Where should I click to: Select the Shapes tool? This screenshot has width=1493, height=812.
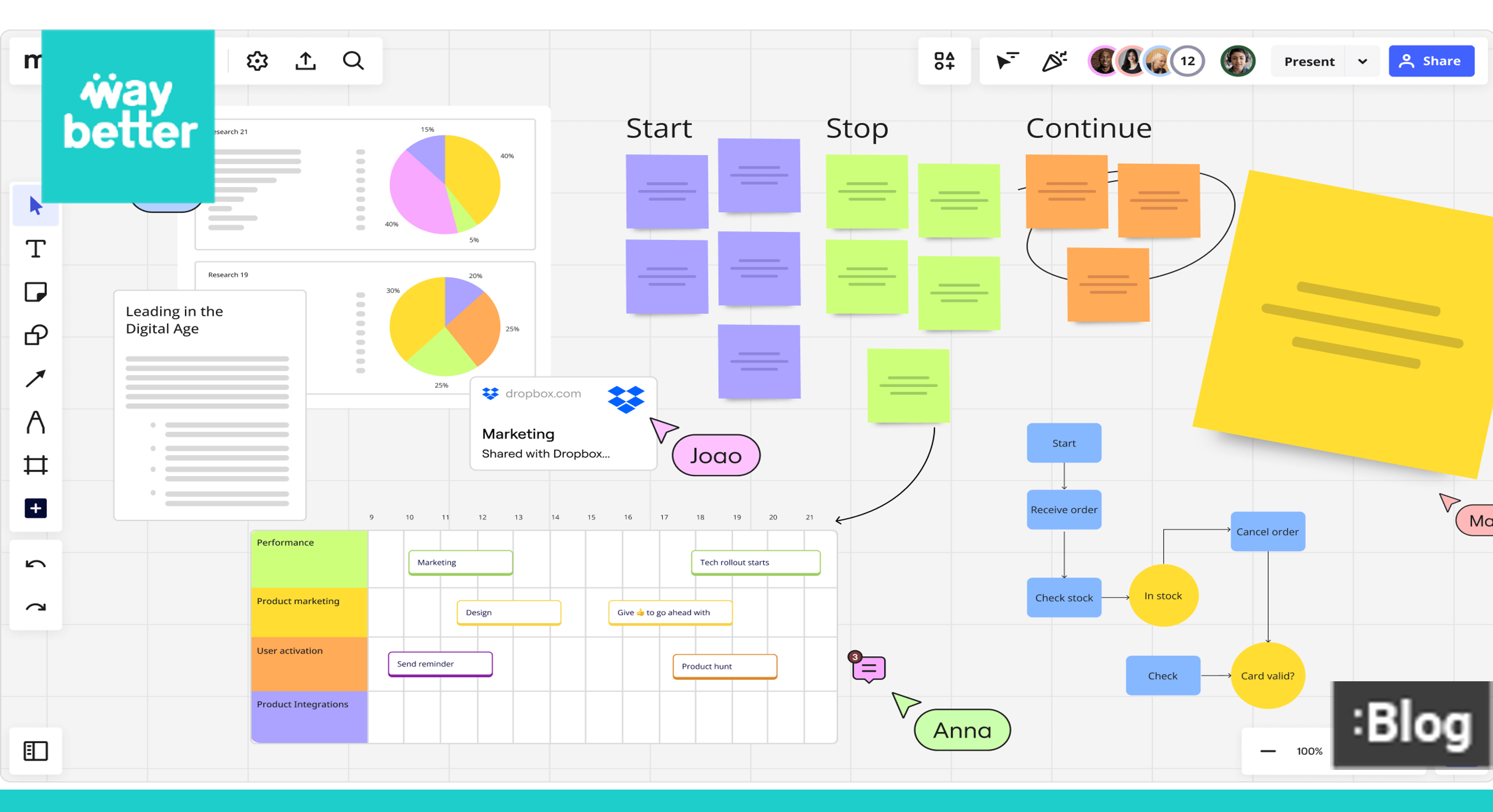point(35,335)
